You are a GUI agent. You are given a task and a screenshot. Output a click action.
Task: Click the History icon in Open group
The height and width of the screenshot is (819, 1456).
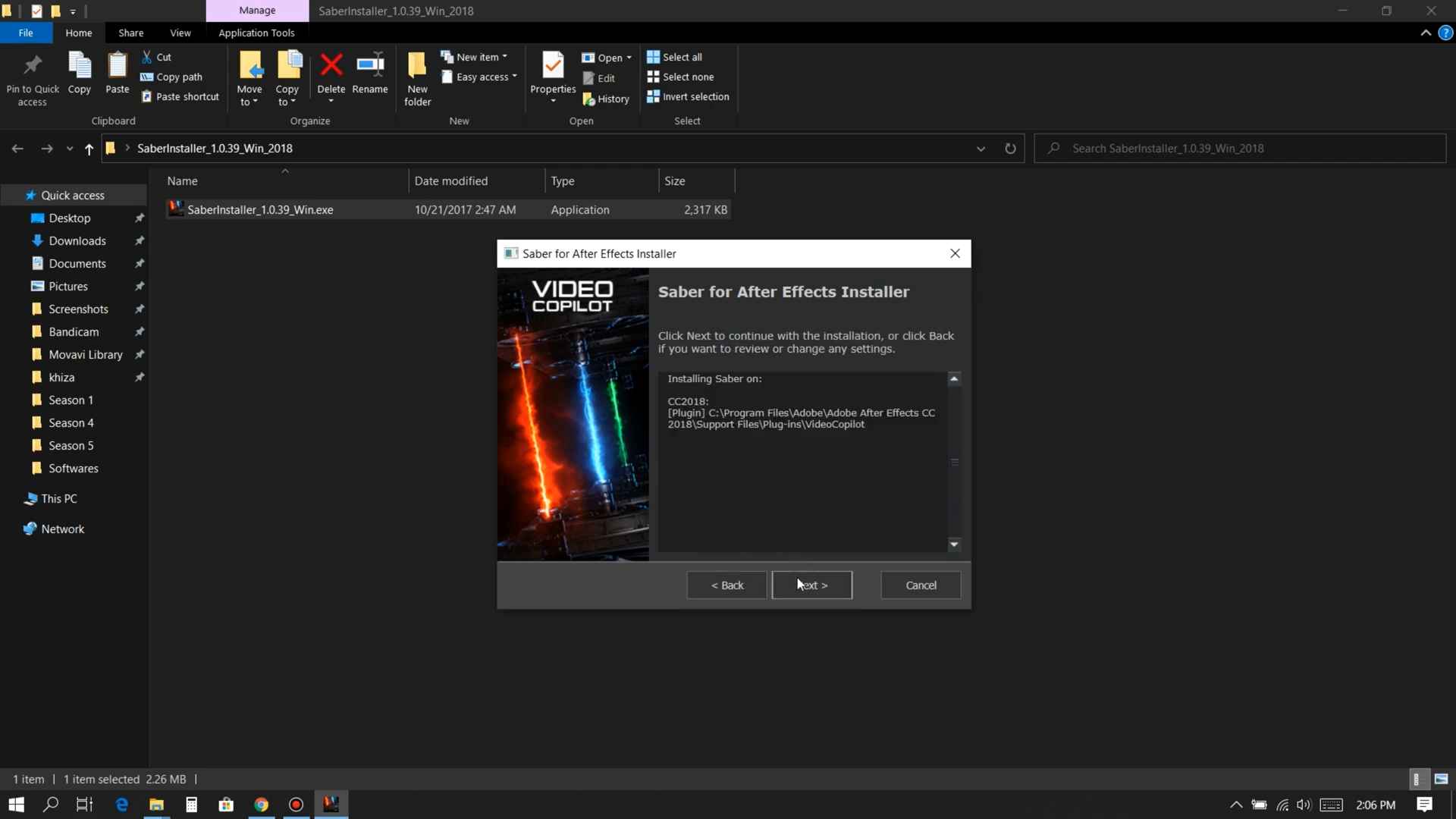pos(606,99)
